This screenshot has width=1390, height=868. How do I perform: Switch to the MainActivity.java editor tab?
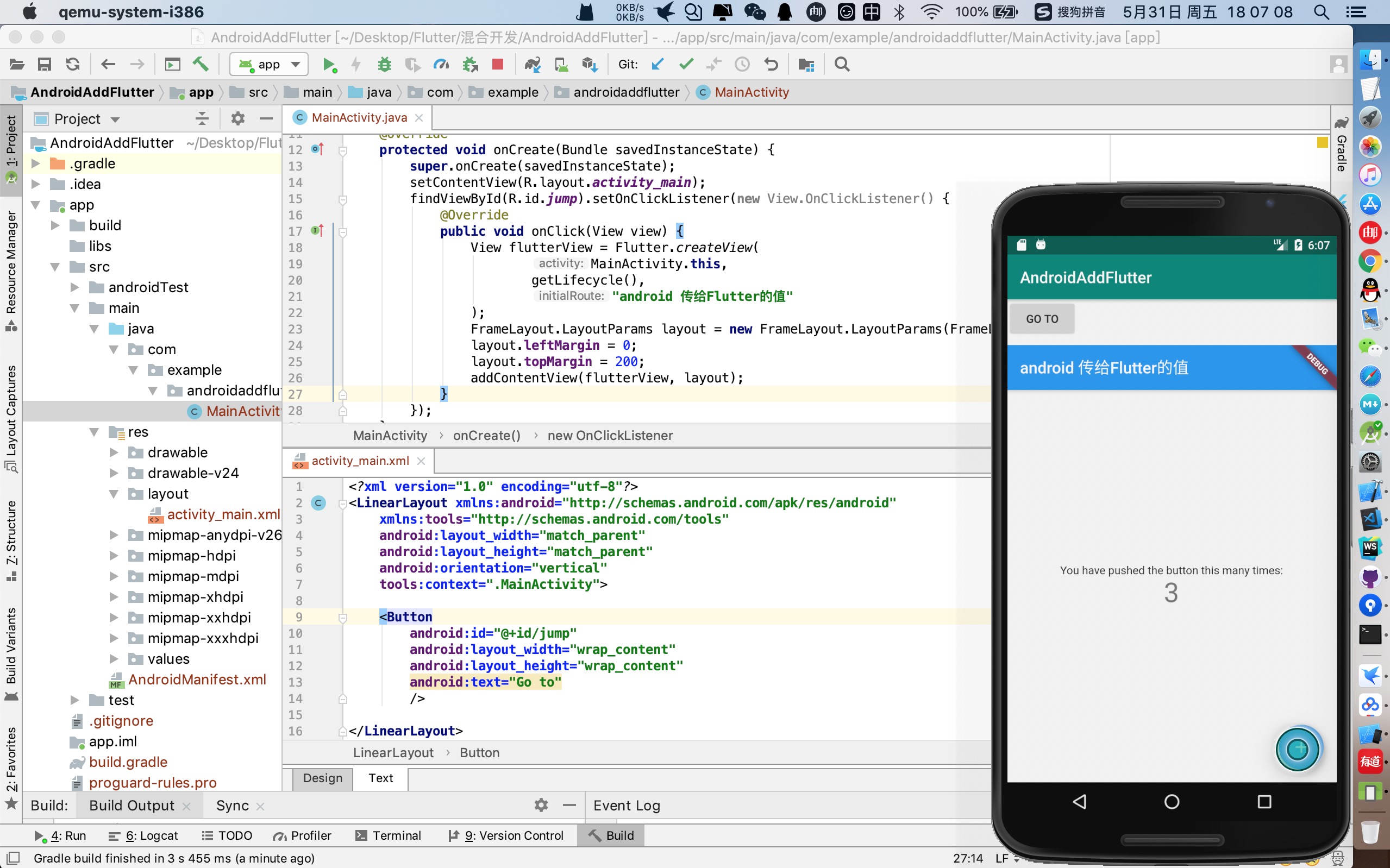(358, 118)
